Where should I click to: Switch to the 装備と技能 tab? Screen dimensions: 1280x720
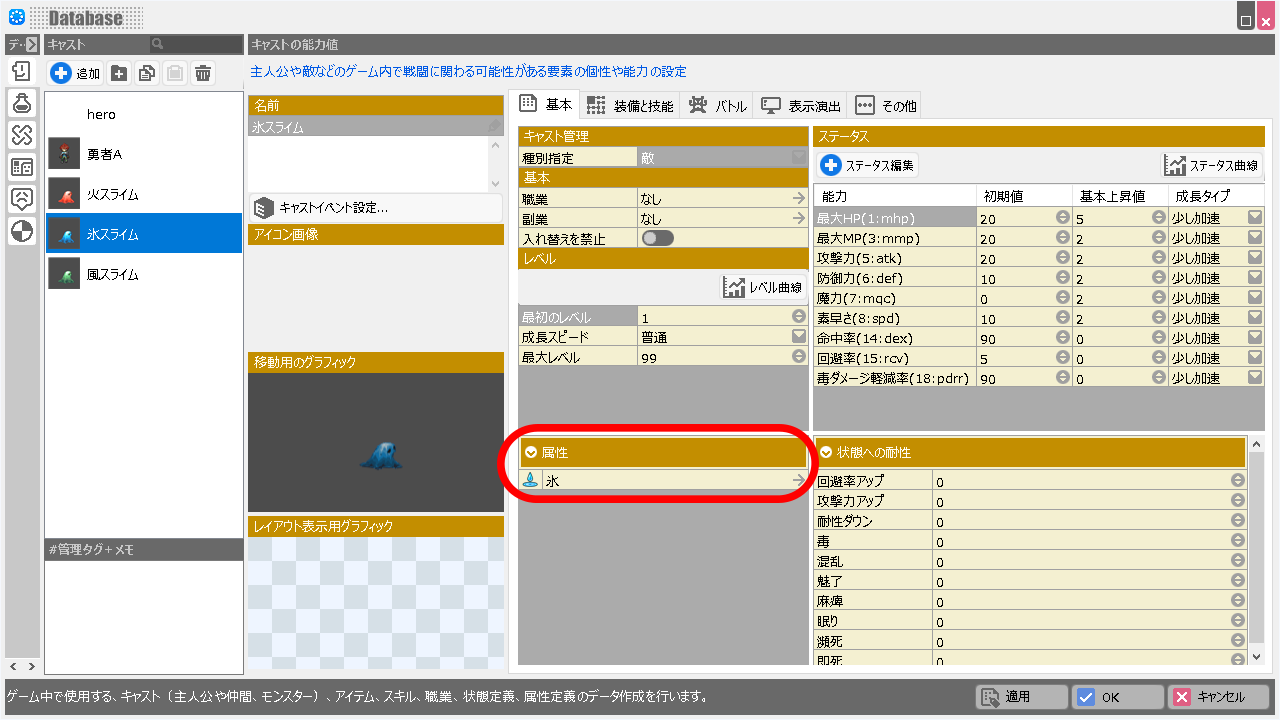[630, 105]
